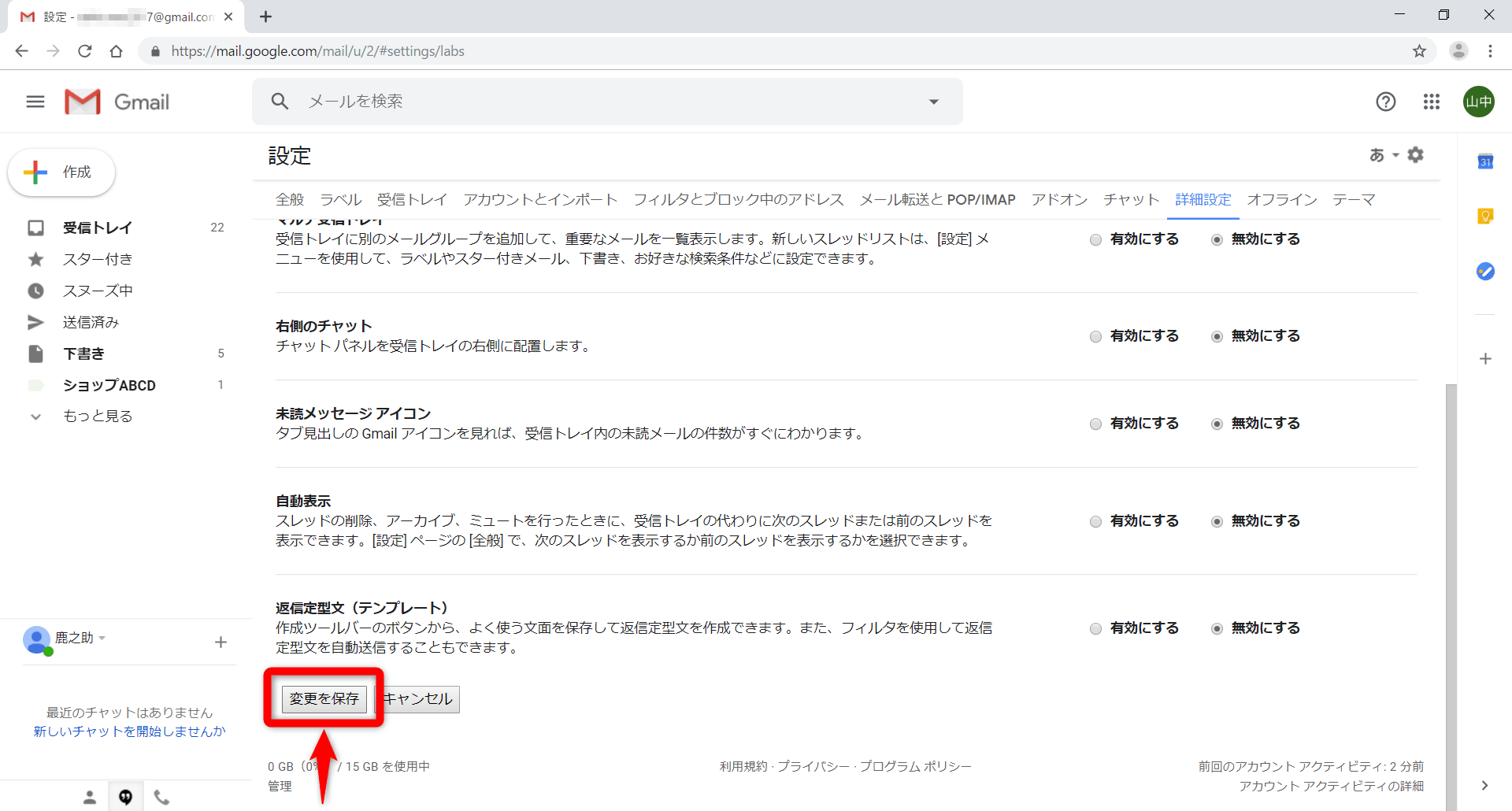The width and height of the screenshot is (1512, 811).
Task: Enable 返信定型文(テンプレート)
Action: coord(1095,628)
